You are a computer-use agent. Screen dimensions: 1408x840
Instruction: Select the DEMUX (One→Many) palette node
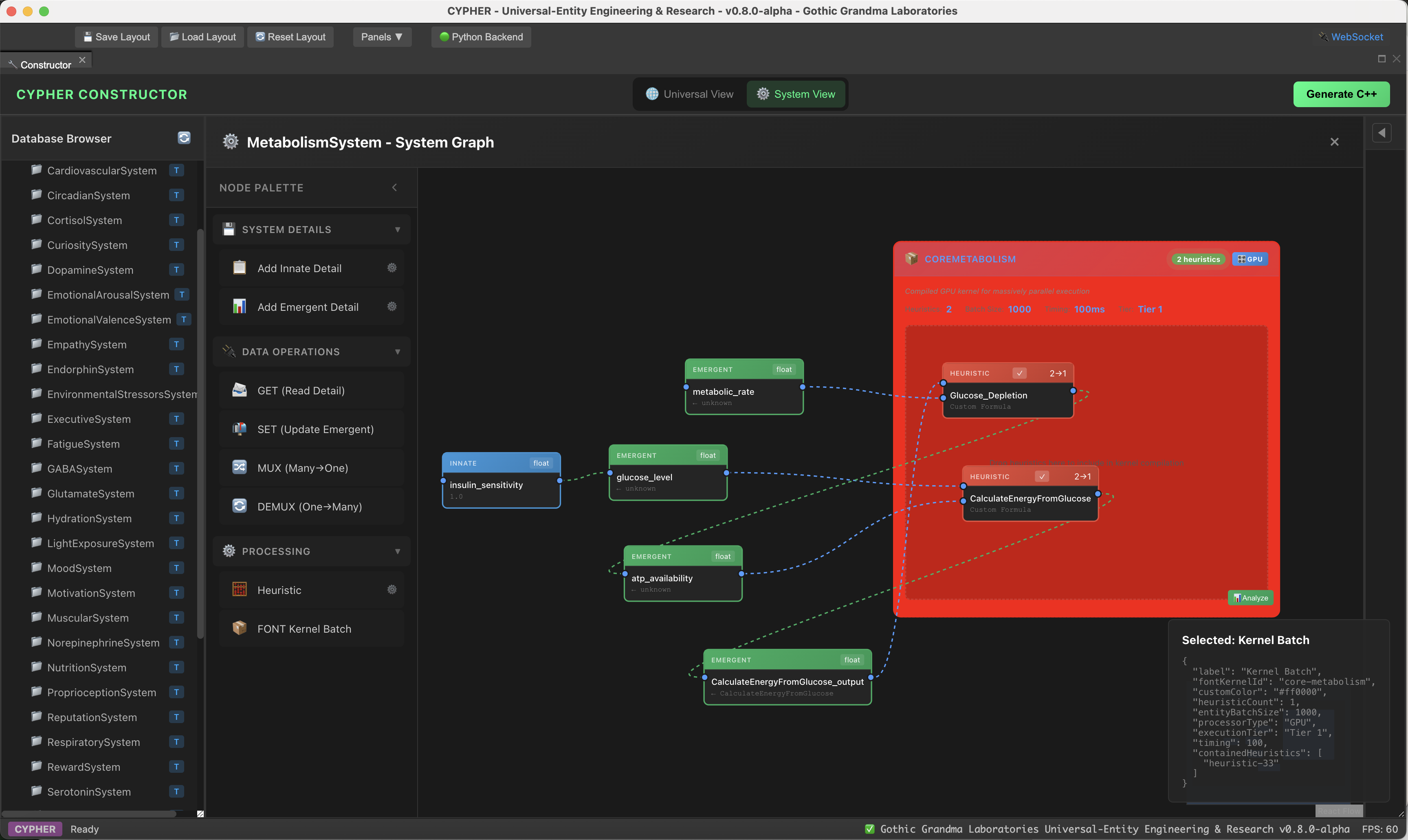pyautogui.click(x=309, y=507)
